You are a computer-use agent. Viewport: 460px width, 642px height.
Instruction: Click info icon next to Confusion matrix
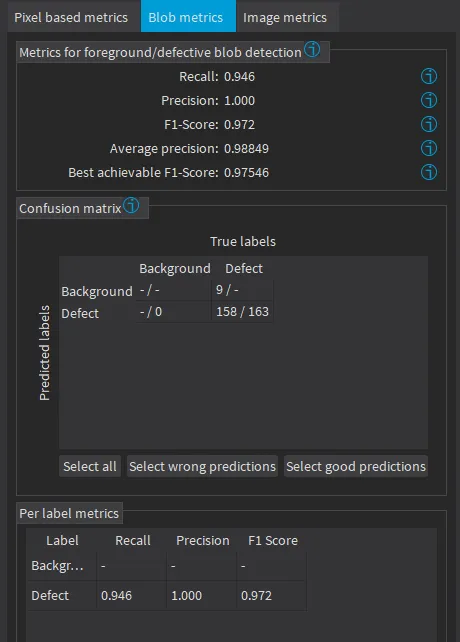[131, 205]
